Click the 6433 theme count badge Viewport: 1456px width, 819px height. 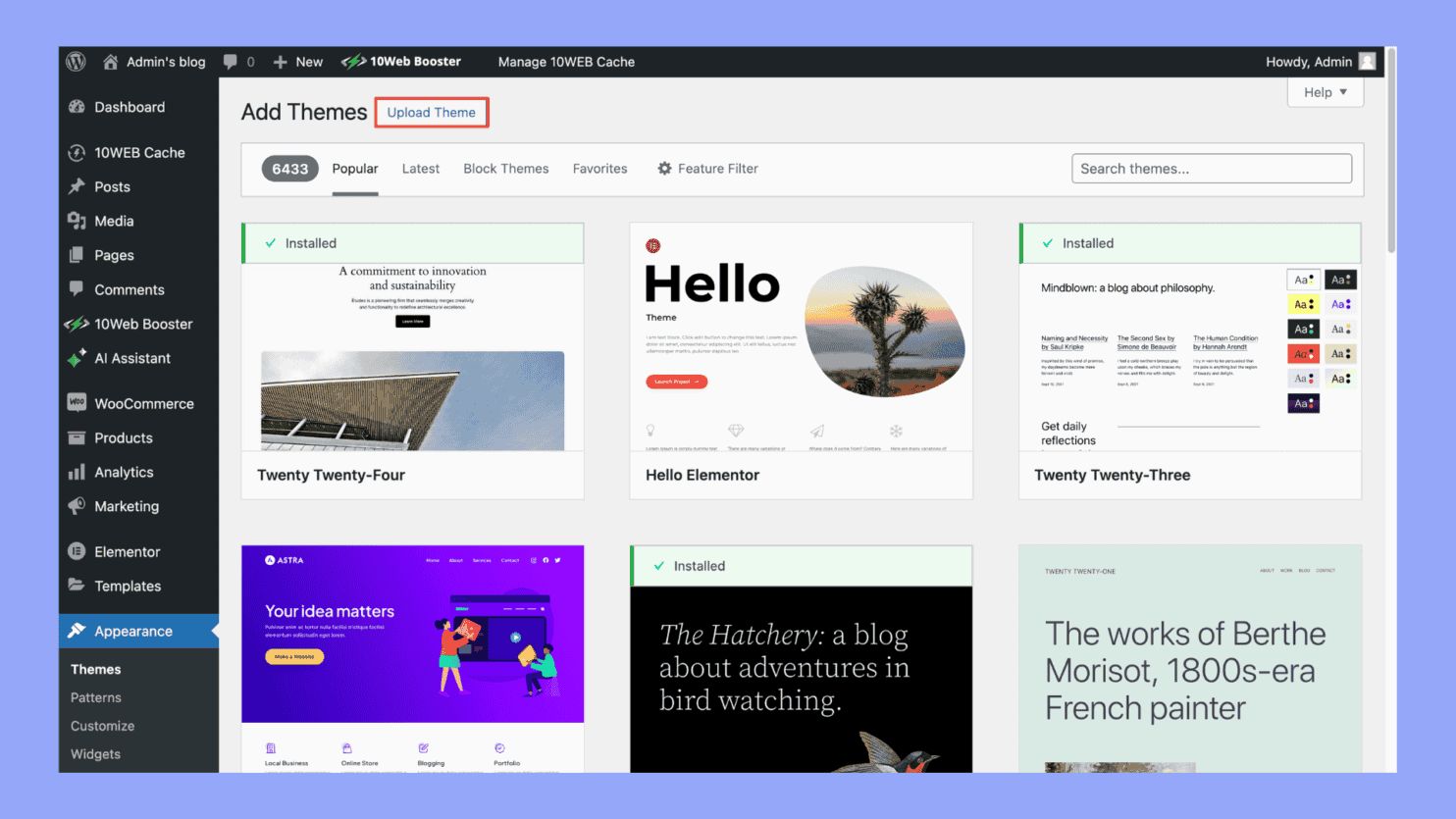tap(289, 169)
